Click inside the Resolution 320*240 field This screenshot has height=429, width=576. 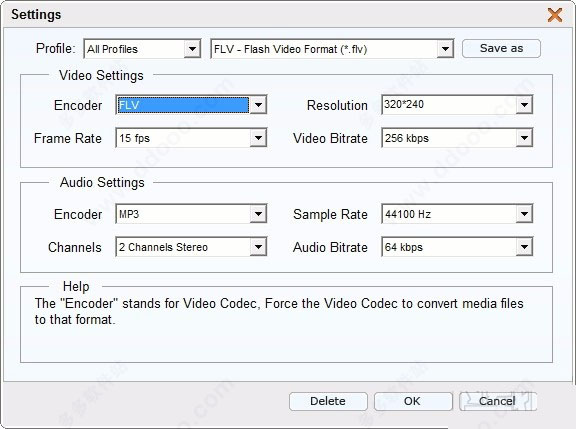[449, 105]
